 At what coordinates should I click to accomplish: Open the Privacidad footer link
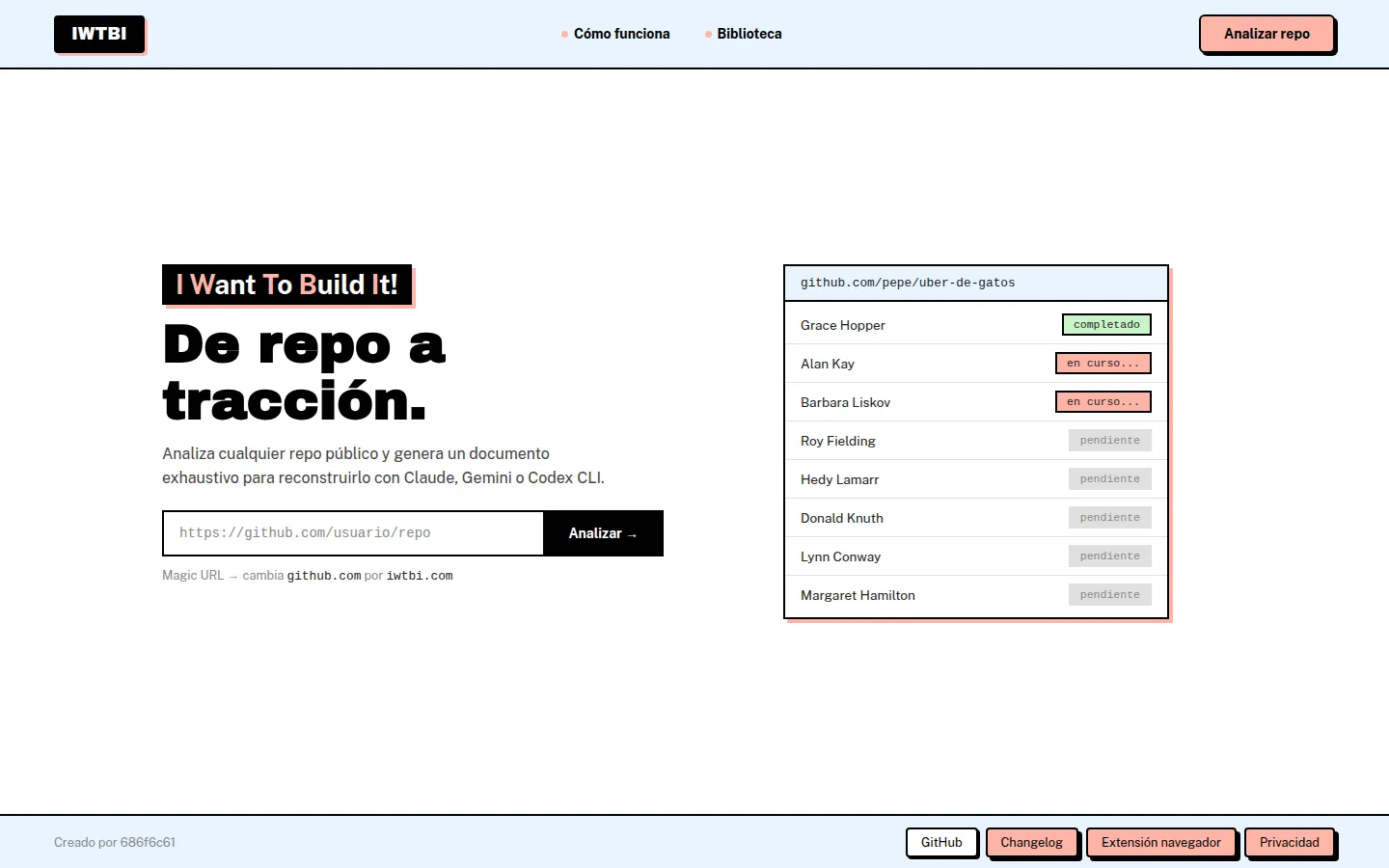[x=1290, y=842]
